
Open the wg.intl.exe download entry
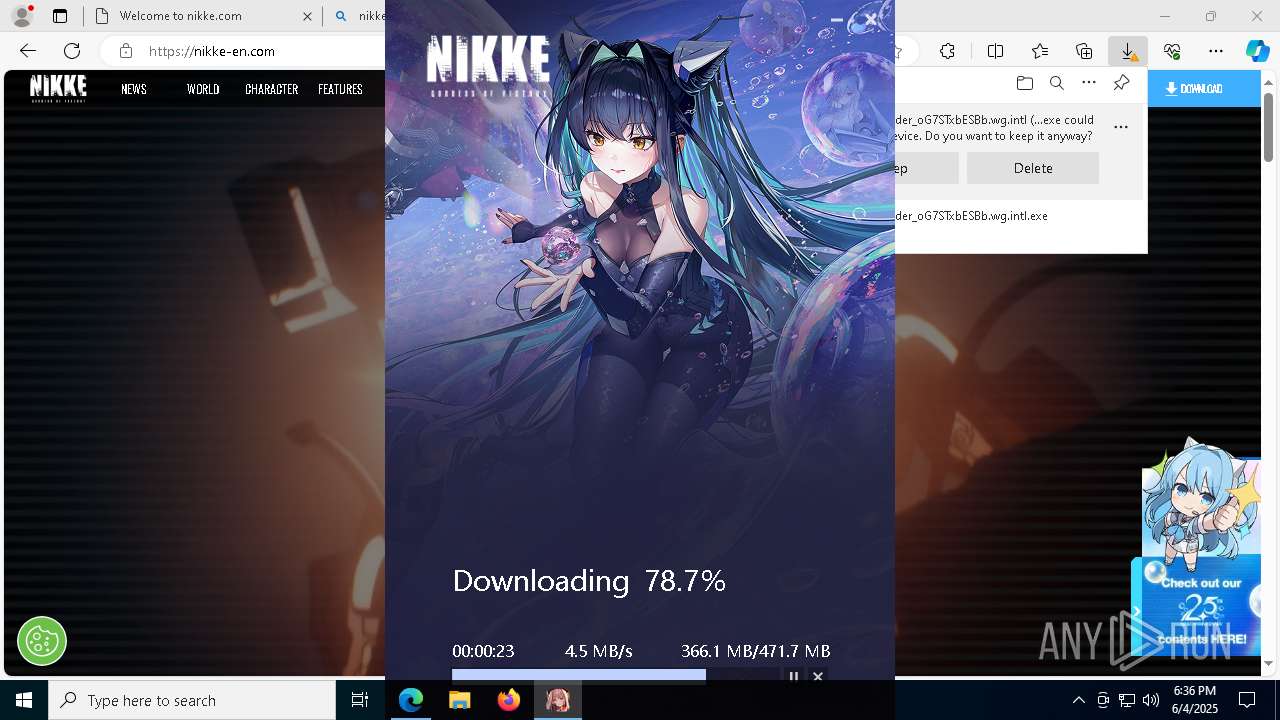971,216
